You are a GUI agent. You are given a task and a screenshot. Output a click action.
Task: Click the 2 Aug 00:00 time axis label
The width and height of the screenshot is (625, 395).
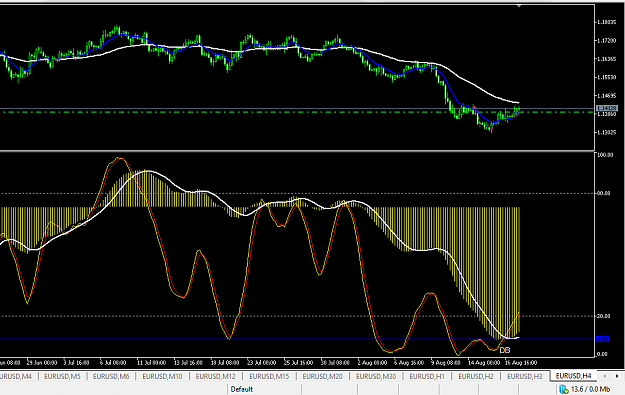[x=372, y=363]
